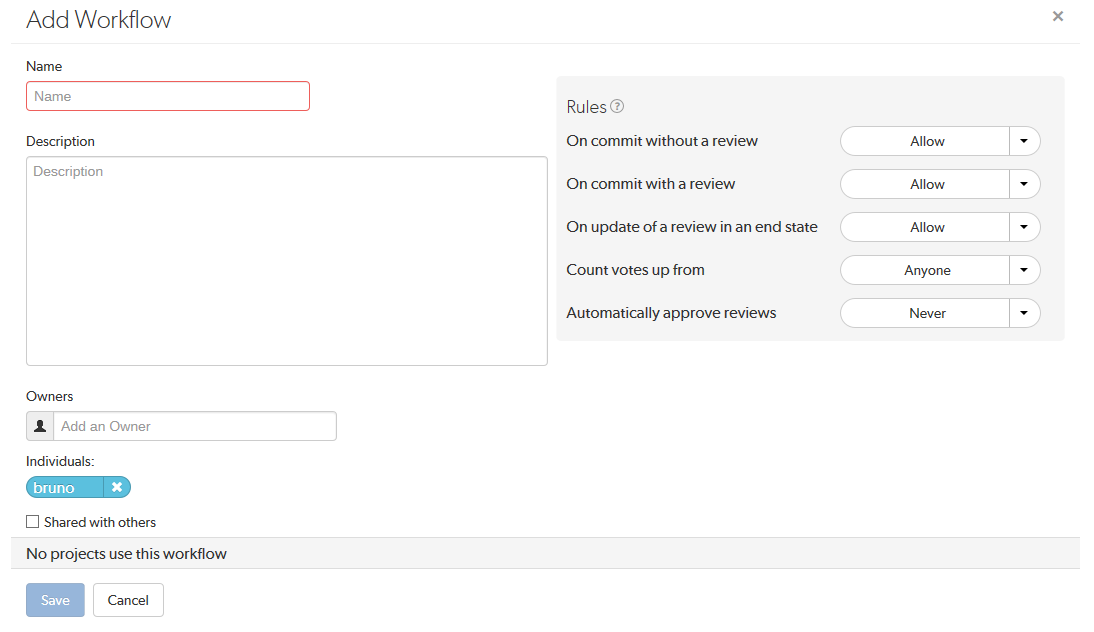Open dropdown arrow for Automatically approve reviews
The height and width of the screenshot is (632, 1094).
click(1024, 313)
